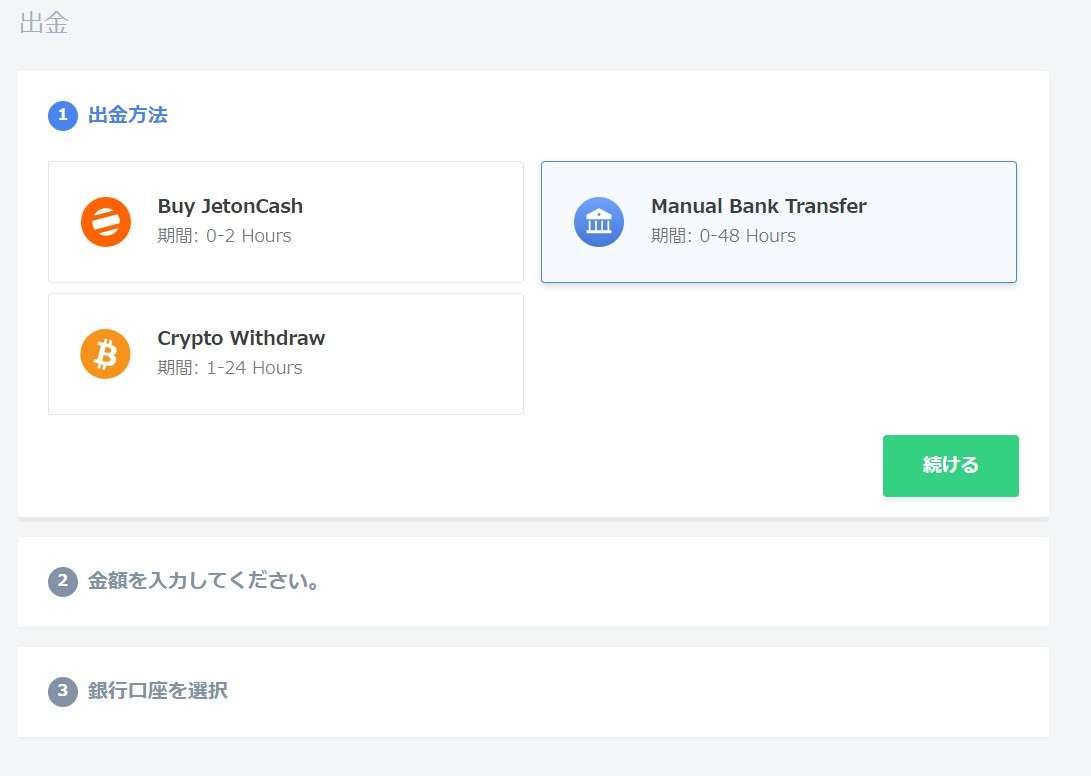Screen dimensions: 1091x776
Task: Expand step 3 銀行口座を選択 section
Action: click(533, 691)
